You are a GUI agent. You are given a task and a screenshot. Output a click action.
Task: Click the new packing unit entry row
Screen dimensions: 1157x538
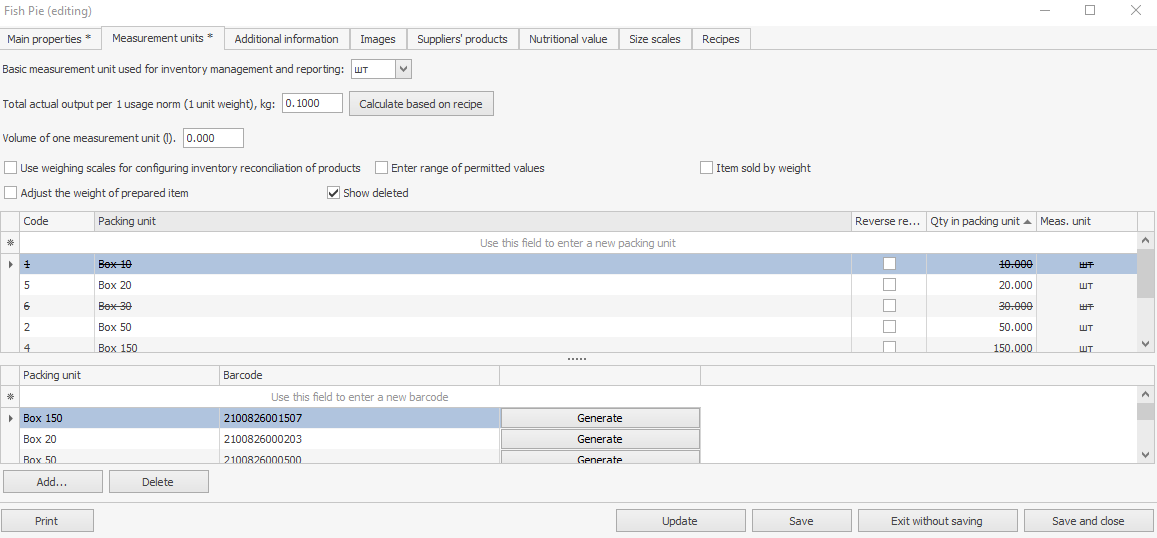[578, 243]
